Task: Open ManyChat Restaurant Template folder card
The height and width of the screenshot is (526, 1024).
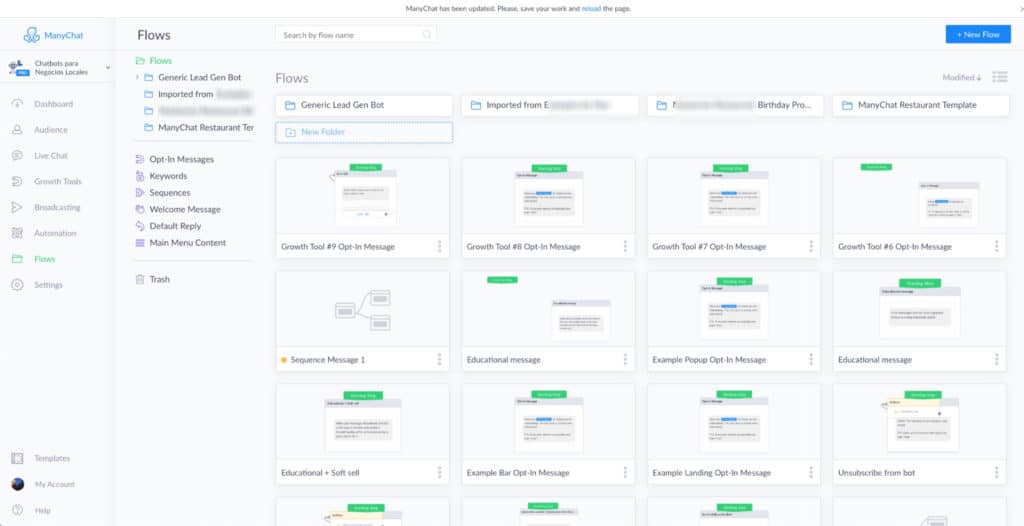Action: 921,105
